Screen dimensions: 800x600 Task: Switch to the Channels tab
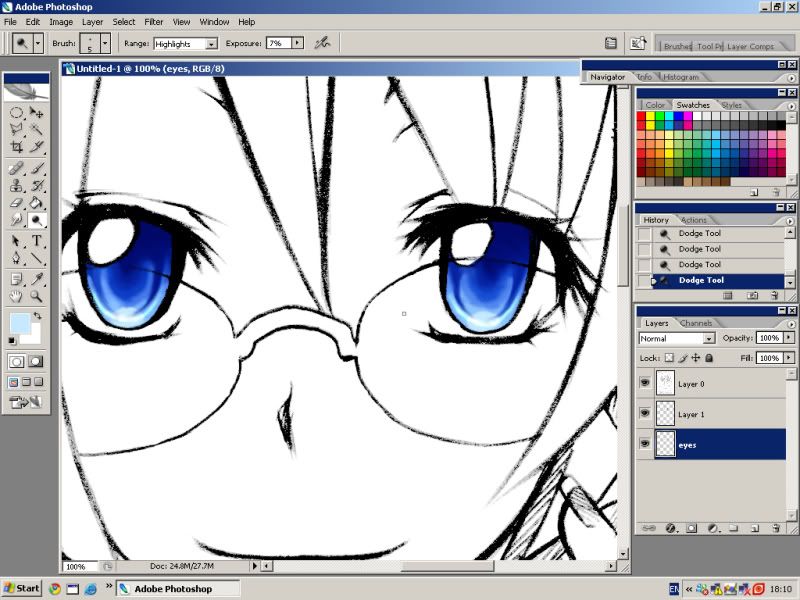coord(696,323)
